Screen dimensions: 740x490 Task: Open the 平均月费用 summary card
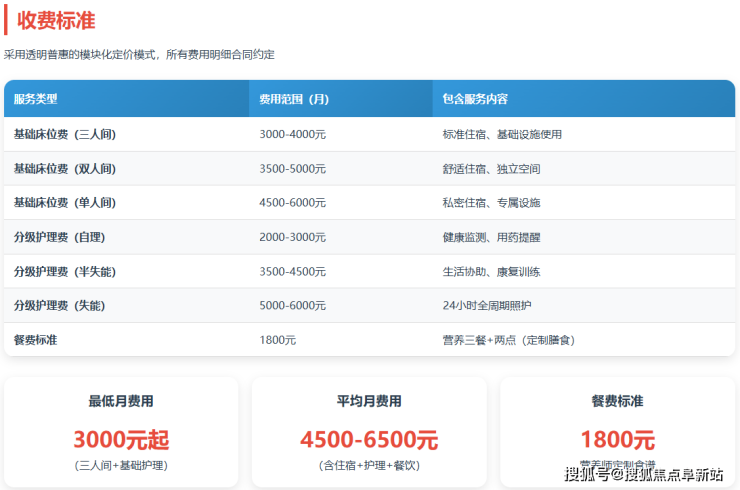click(369, 430)
